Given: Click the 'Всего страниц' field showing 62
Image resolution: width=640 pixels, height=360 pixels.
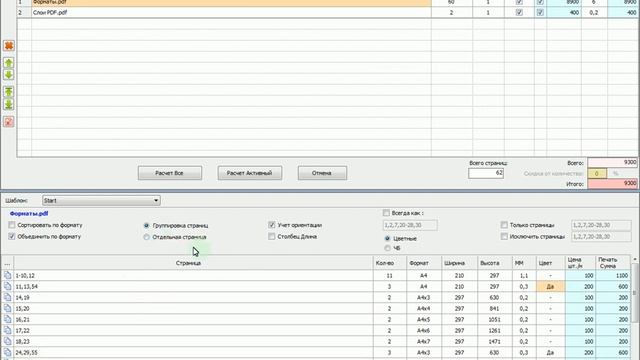Looking at the screenshot, I should [x=486, y=173].
